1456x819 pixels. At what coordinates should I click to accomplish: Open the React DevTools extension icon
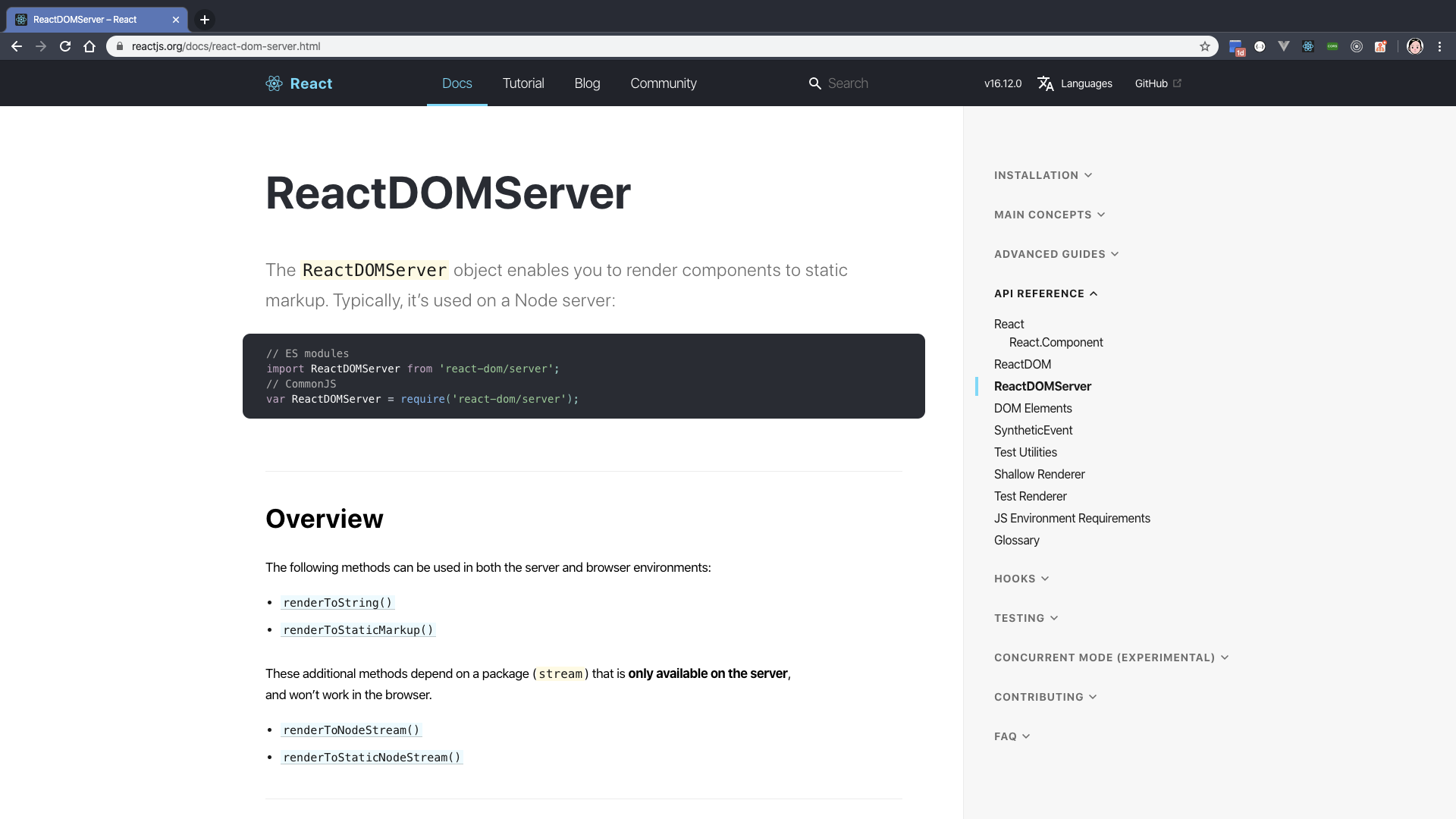tap(1308, 46)
